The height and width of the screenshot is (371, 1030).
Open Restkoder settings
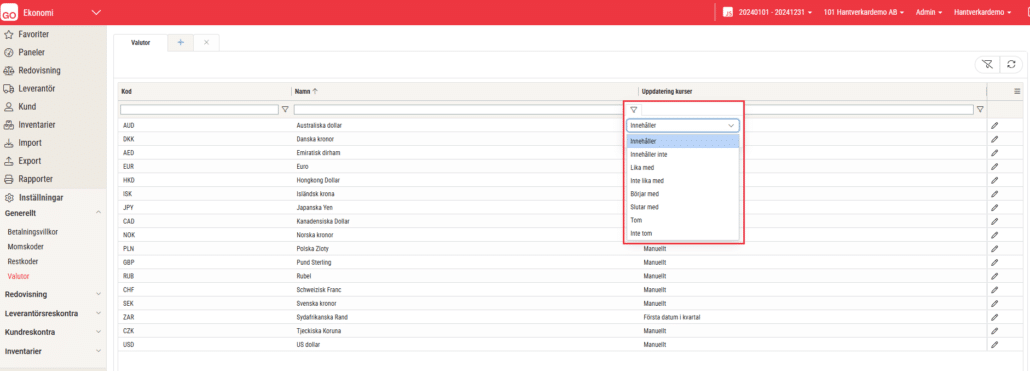tap(22, 261)
